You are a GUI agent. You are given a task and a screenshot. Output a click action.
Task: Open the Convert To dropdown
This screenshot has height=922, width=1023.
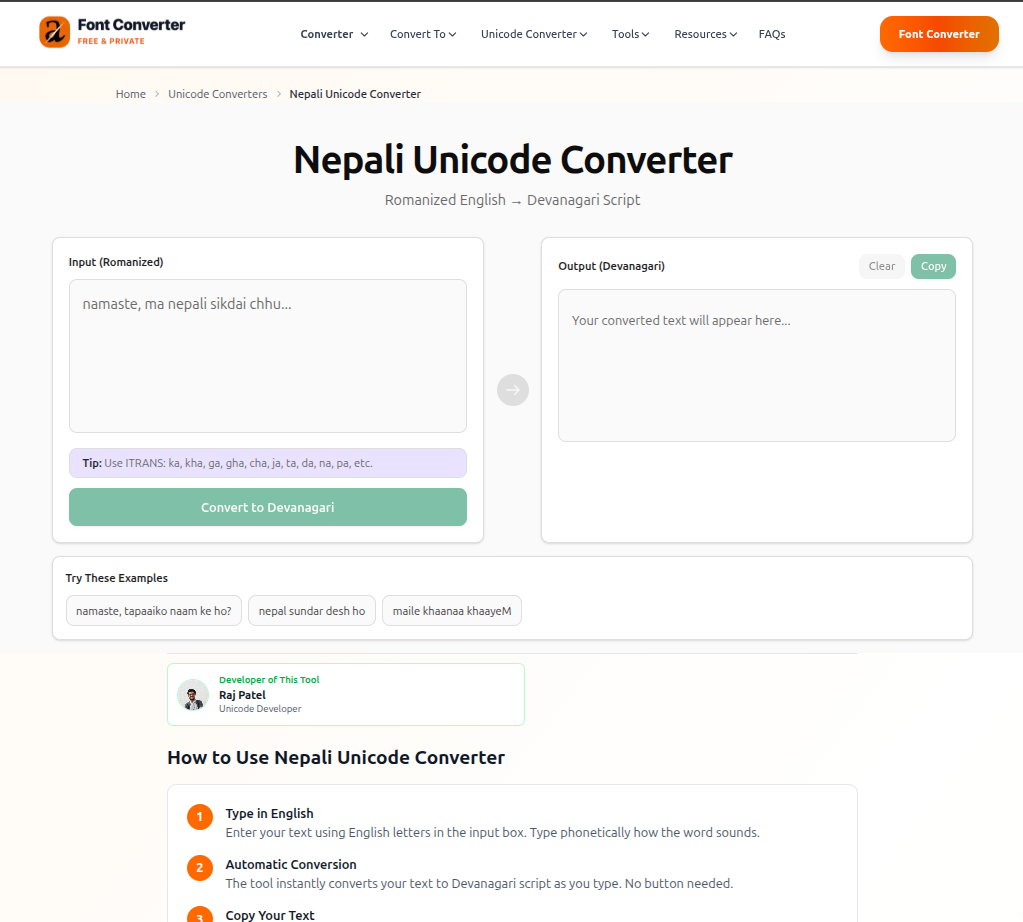tap(423, 34)
